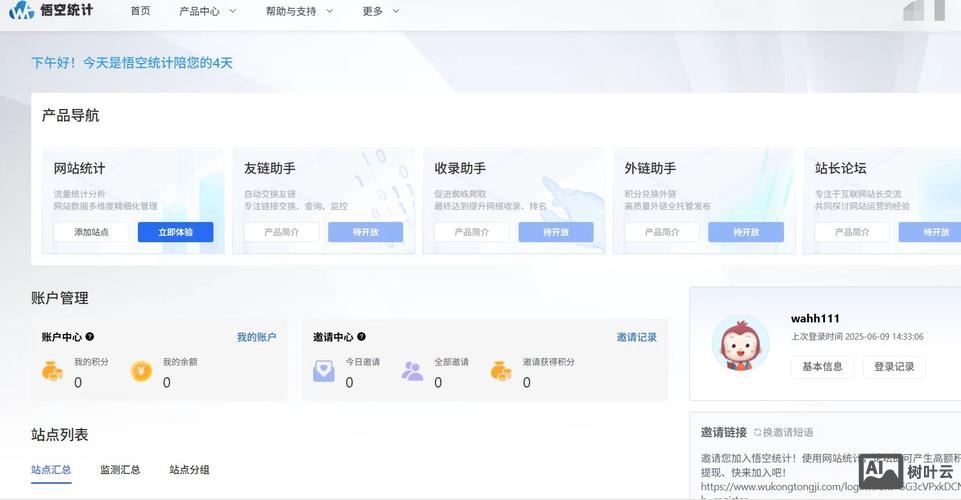This screenshot has height=500, width=961.
Task: Click the 邀请中心 help question icon
Action: coord(362,336)
